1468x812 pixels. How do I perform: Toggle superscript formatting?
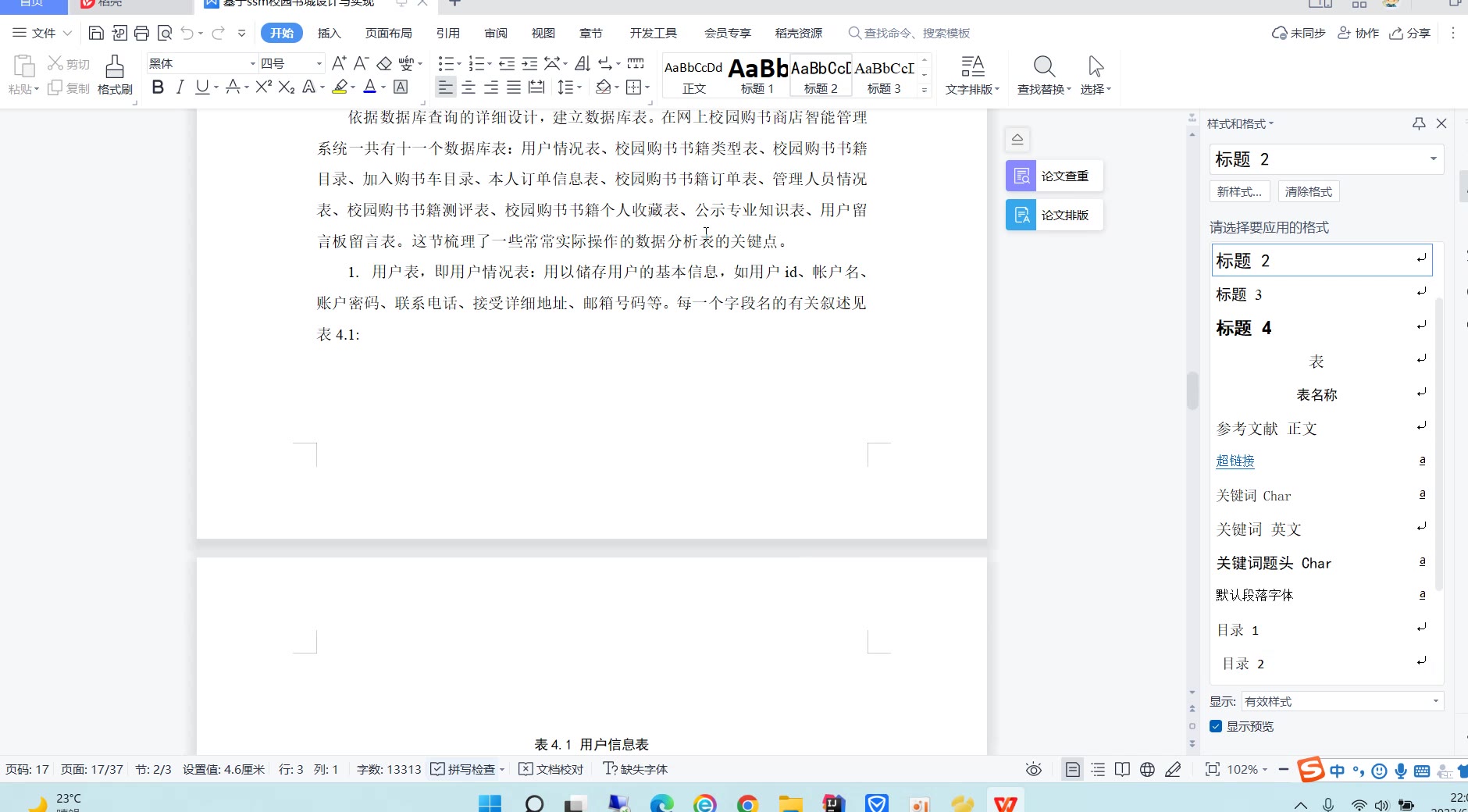pos(264,87)
